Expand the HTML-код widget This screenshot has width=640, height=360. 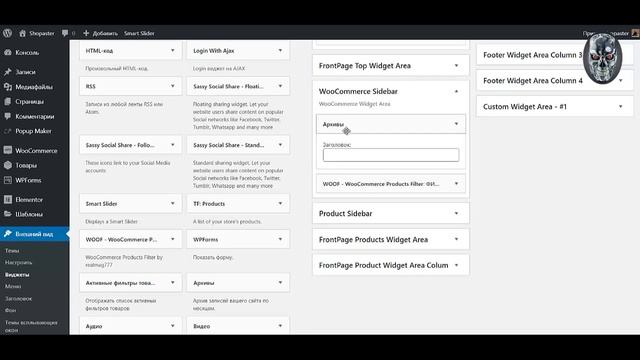[173, 51]
